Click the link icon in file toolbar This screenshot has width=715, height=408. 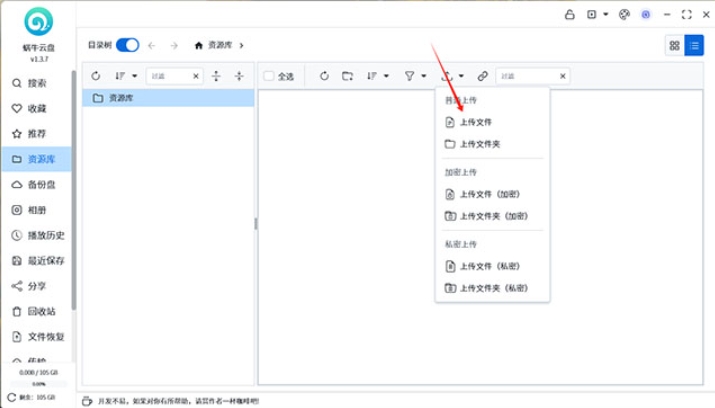click(x=482, y=76)
